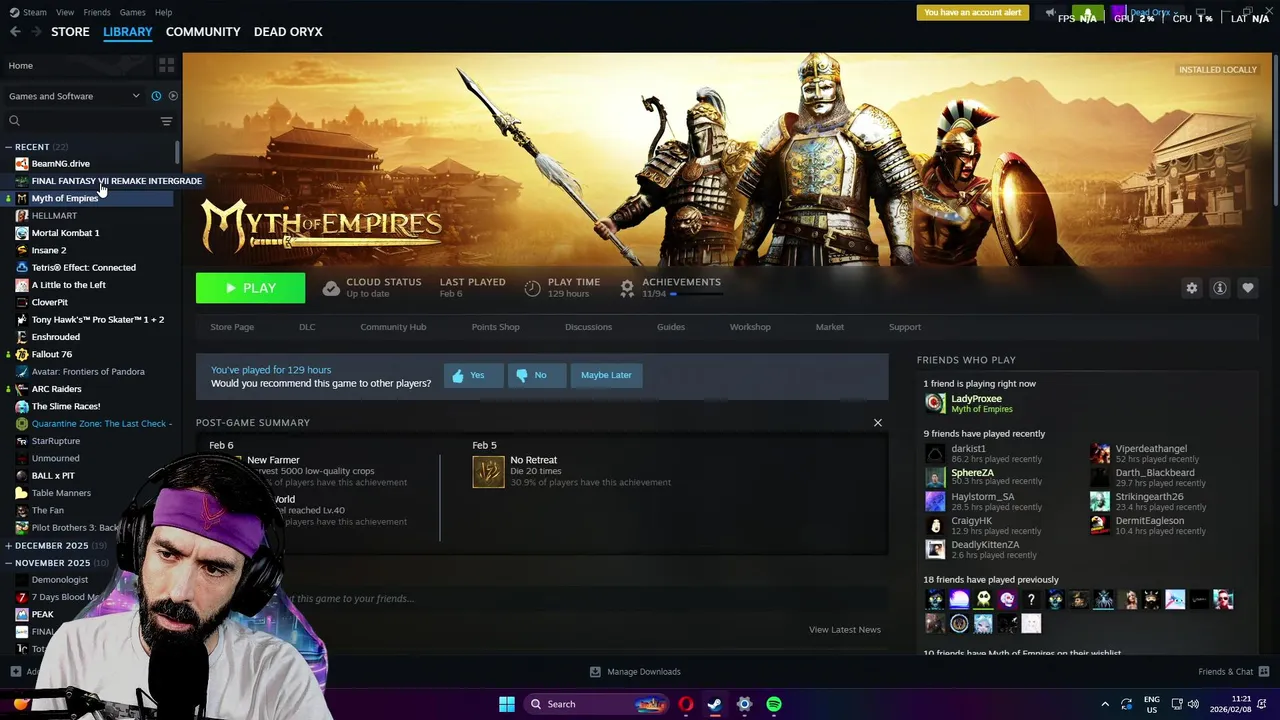The width and height of the screenshot is (1280, 720).
Task: Select HELLMART in the game list
Action: pyautogui.click(x=54, y=216)
